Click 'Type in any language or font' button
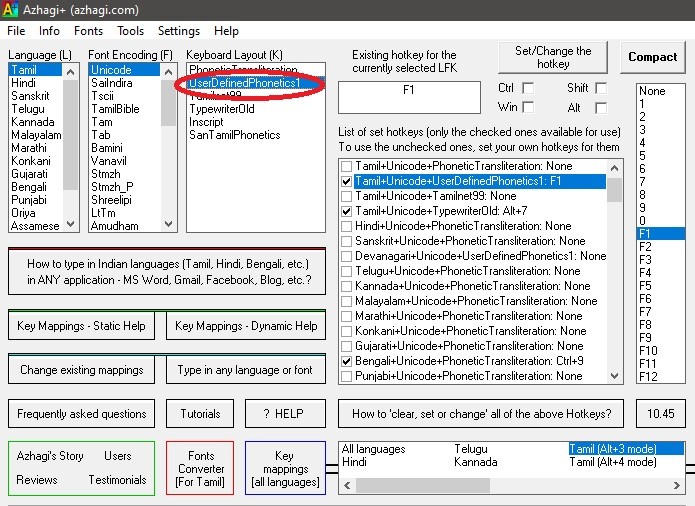Viewport: 695px width, 506px height. pos(246,370)
